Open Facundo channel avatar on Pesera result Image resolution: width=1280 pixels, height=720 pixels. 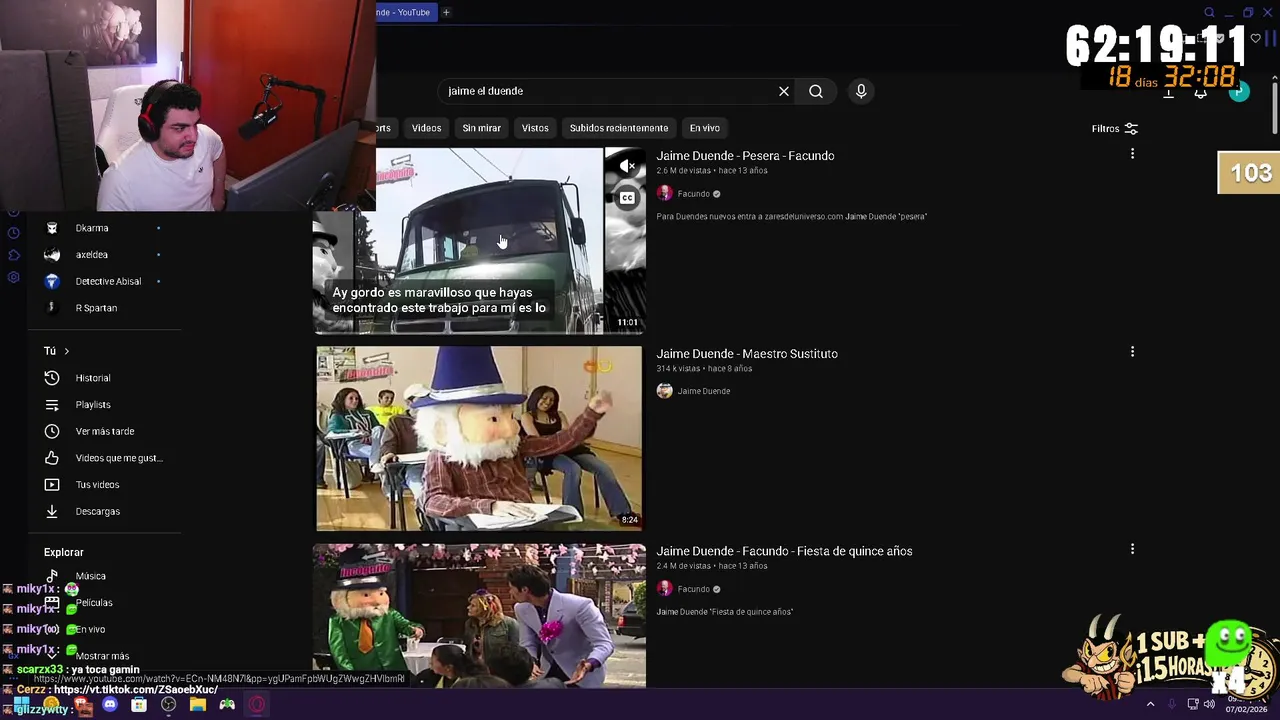pos(664,194)
